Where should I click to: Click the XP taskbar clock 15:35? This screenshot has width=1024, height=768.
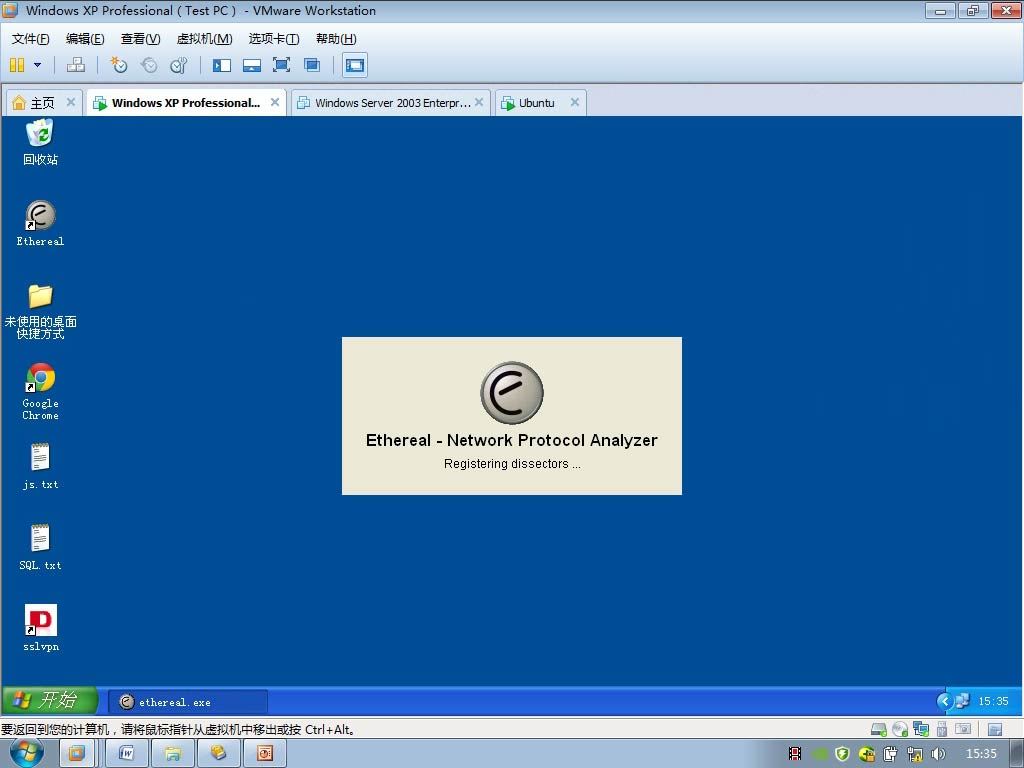(993, 701)
